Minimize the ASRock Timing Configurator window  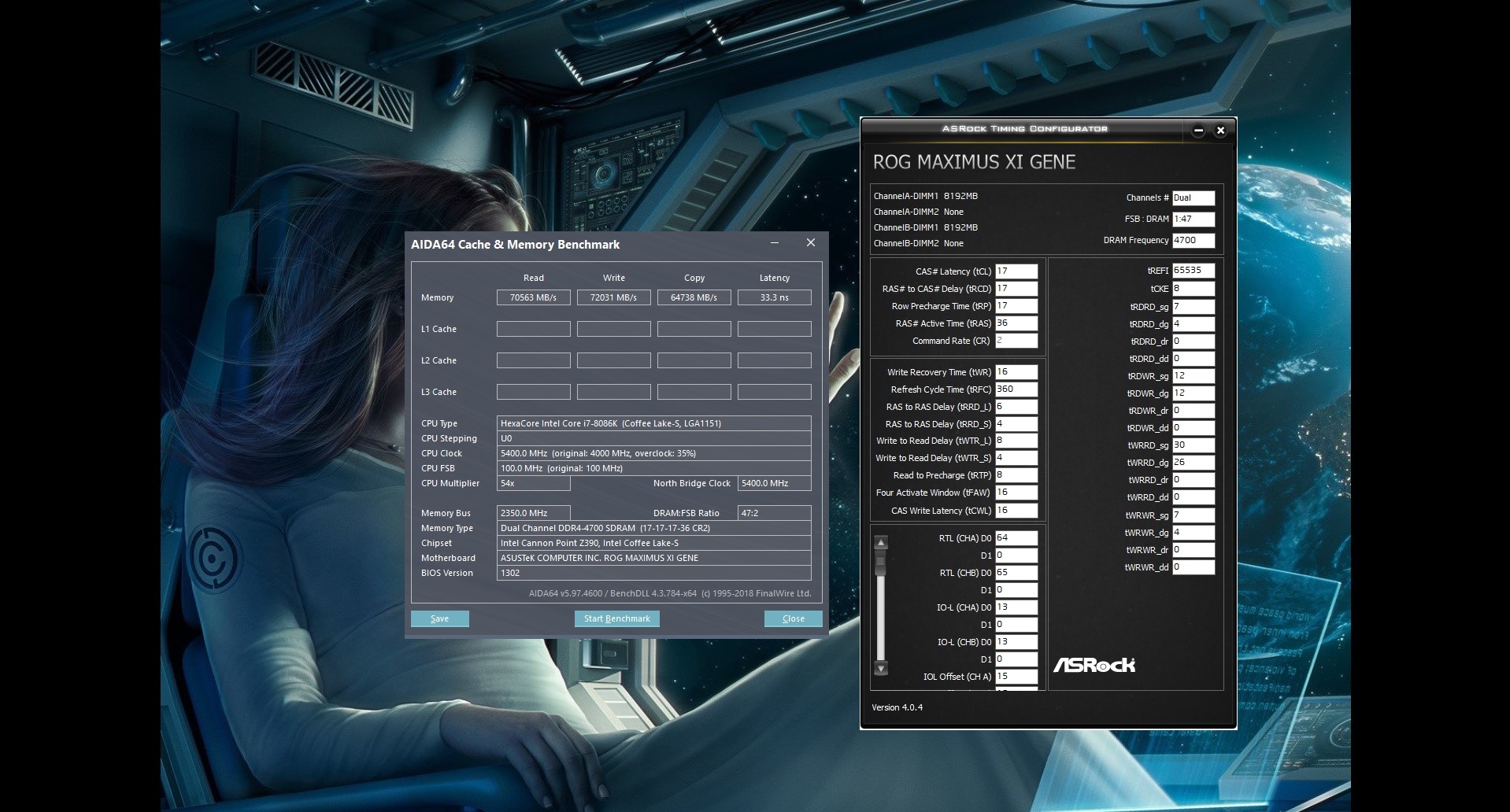pyautogui.click(x=1198, y=131)
